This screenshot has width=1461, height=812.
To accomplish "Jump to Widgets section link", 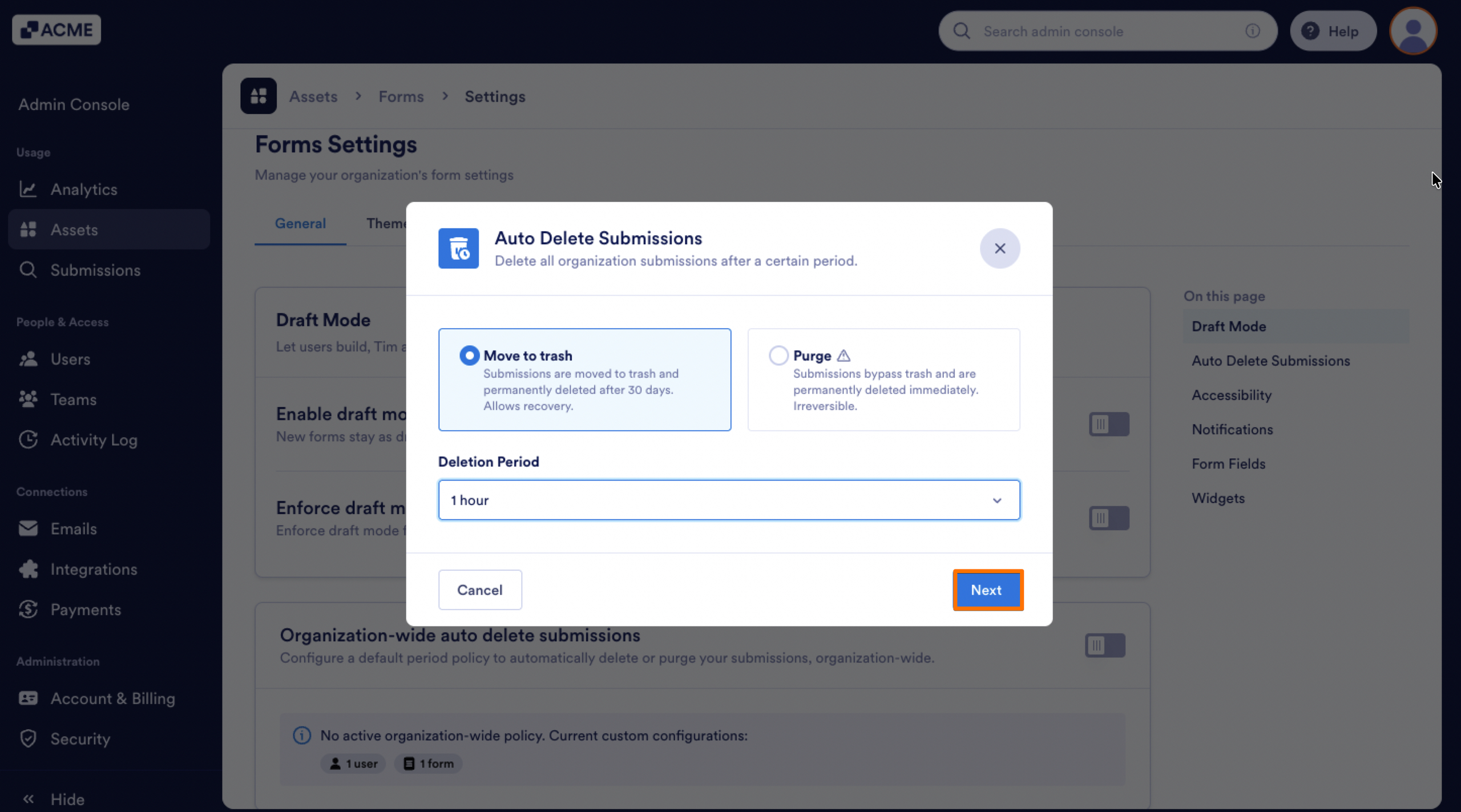I will click(x=1218, y=498).
